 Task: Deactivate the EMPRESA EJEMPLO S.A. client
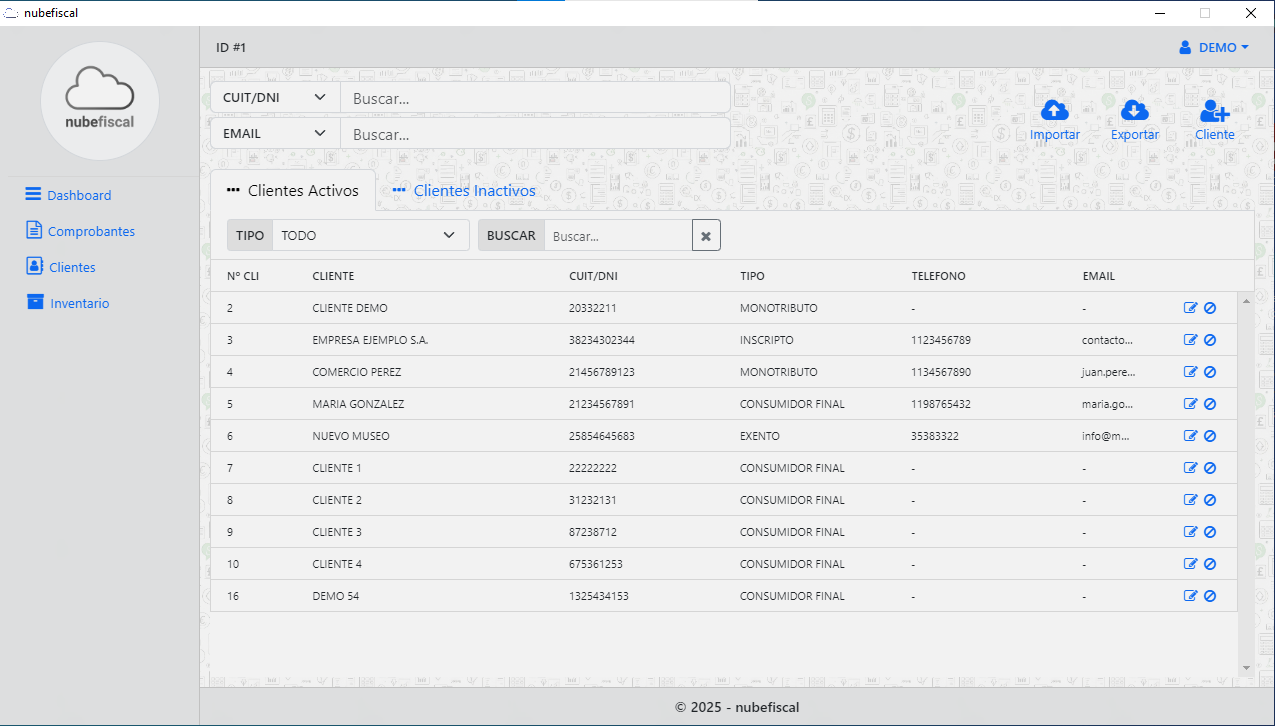tap(1210, 340)
